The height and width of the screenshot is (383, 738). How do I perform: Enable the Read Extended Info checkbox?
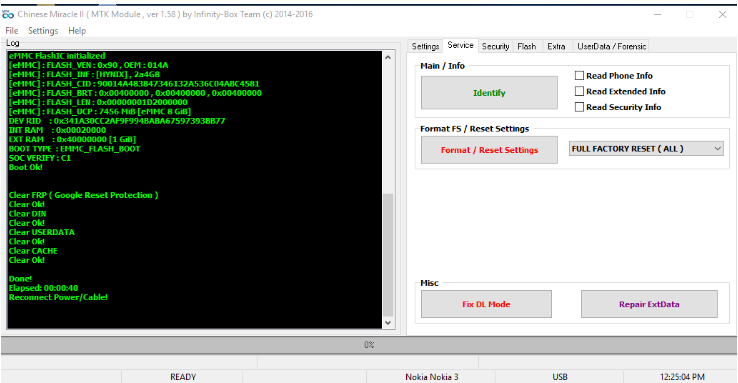579,91
